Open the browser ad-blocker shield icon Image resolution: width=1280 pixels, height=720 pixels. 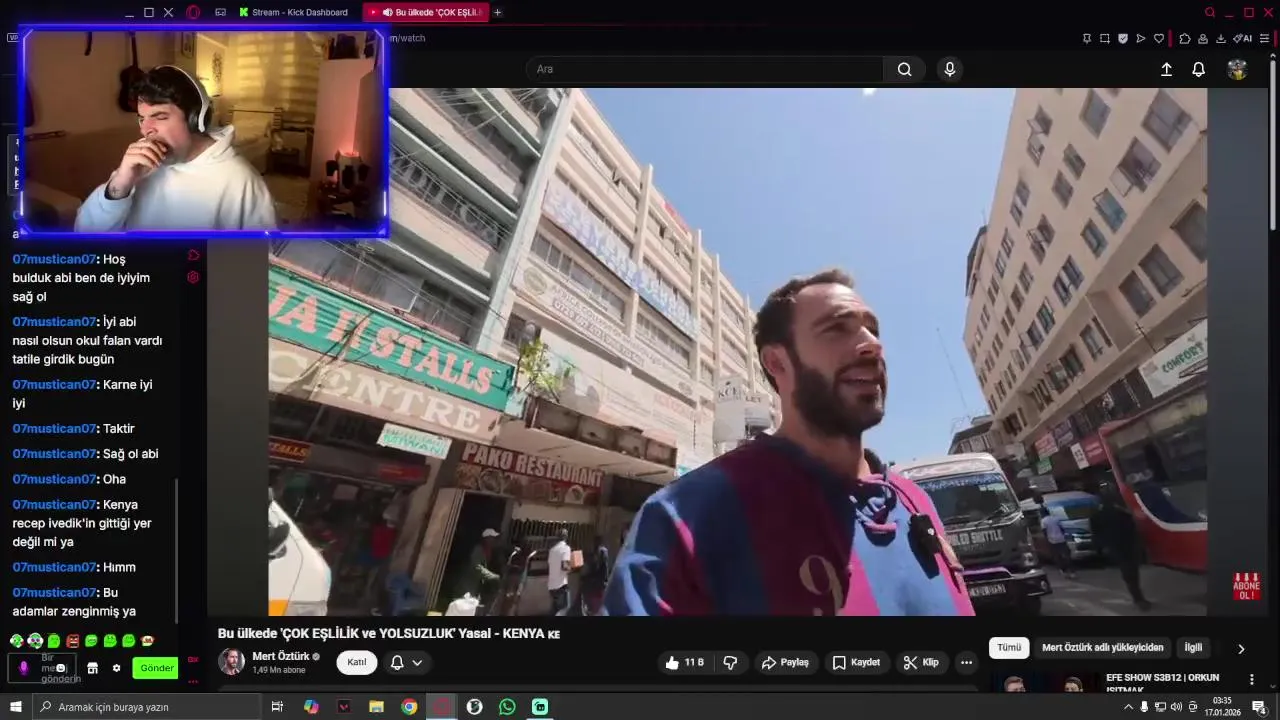[1123, 38]
